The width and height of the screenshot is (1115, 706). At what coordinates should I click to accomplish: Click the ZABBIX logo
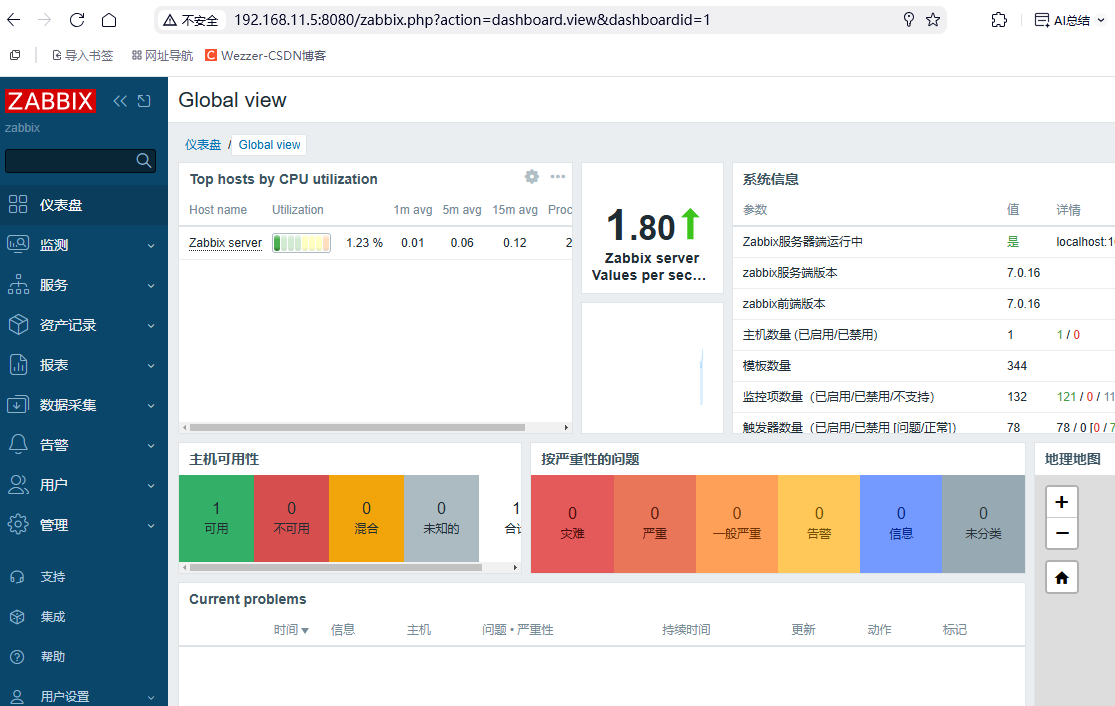[x=50, y=101]
